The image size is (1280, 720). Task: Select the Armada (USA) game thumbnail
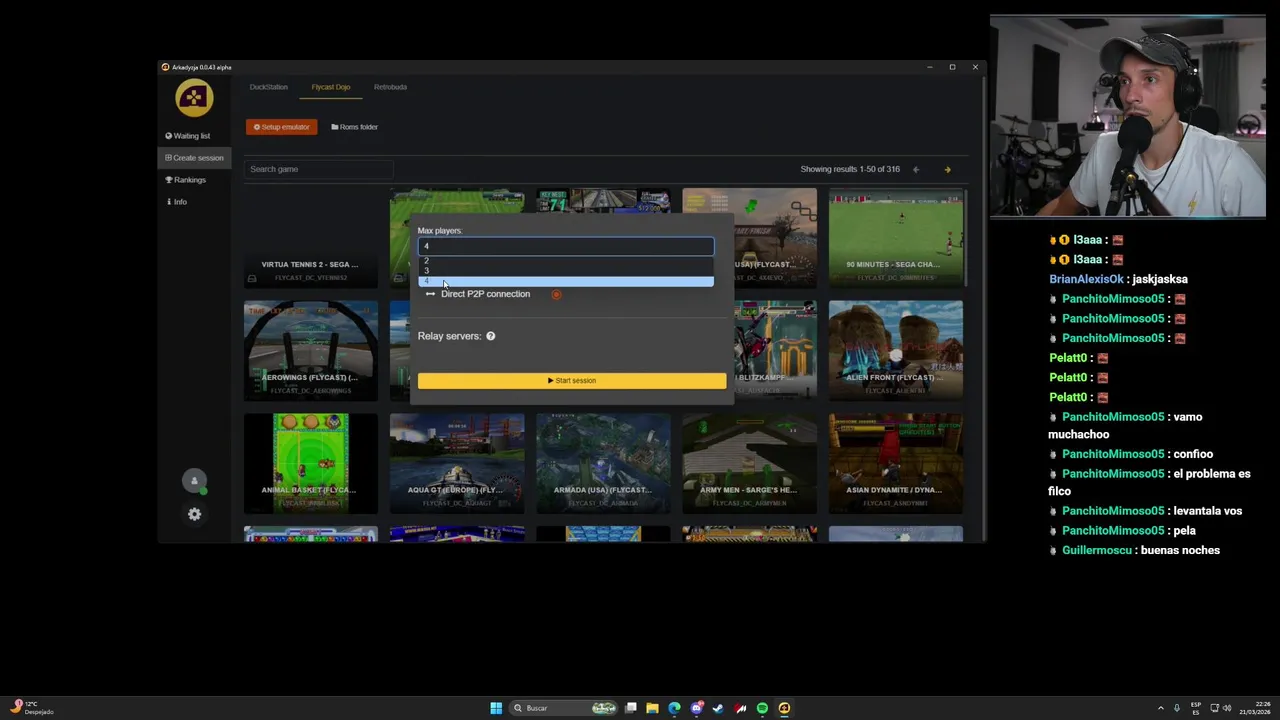tap(603, 463)
